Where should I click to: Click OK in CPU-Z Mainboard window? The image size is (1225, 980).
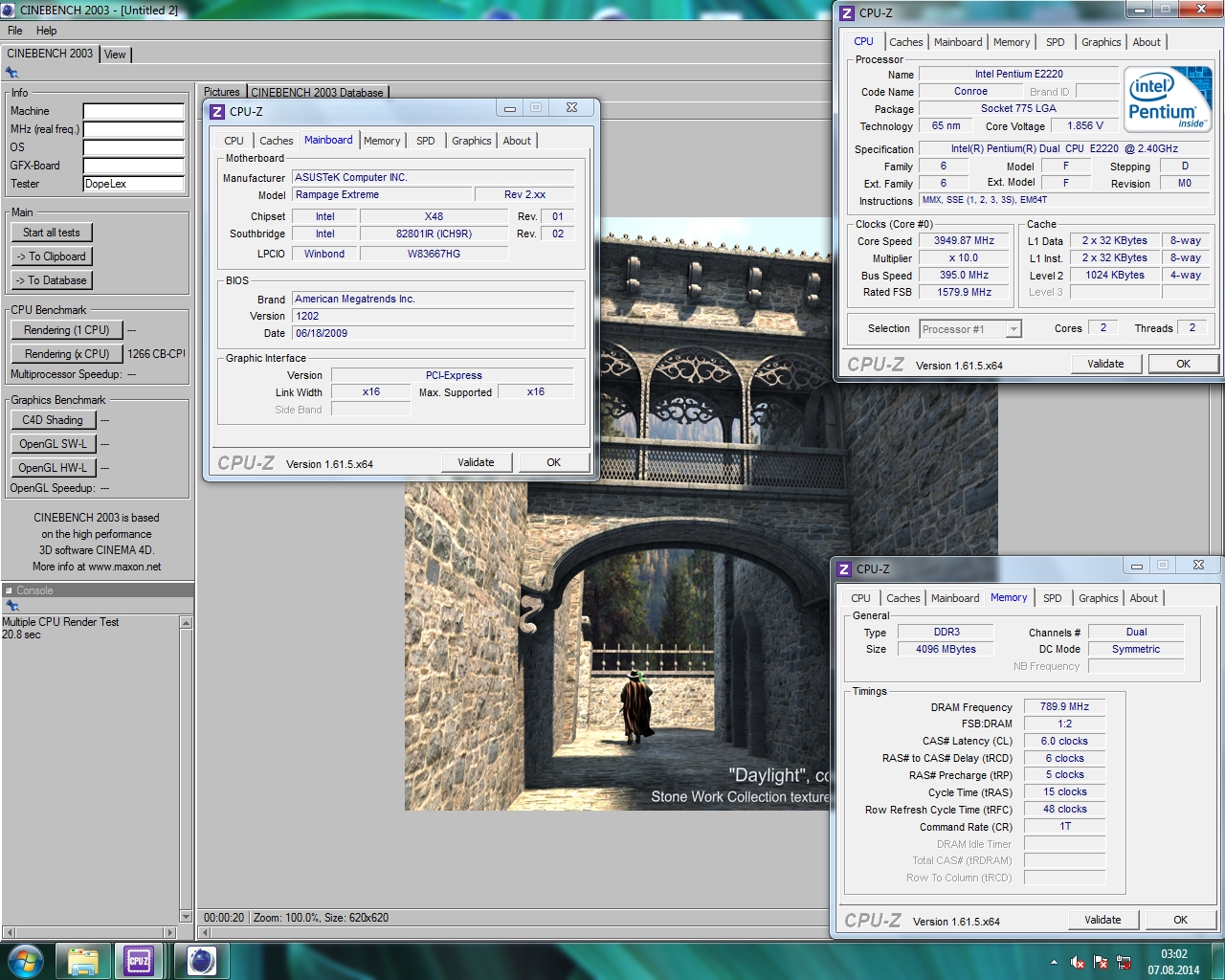553,462
